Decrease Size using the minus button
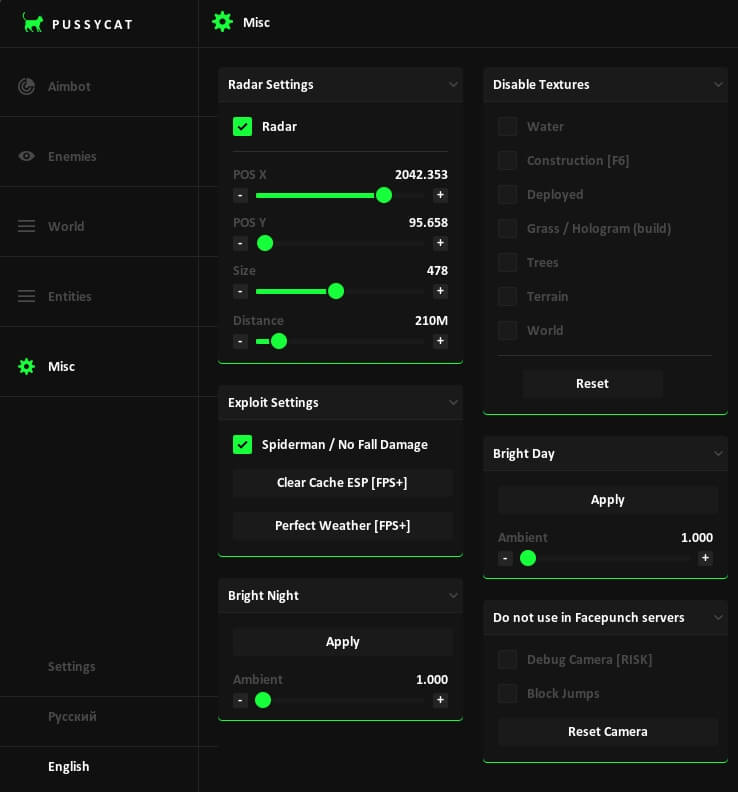Viewport: 738px width, 792px height. pos(240,291)
